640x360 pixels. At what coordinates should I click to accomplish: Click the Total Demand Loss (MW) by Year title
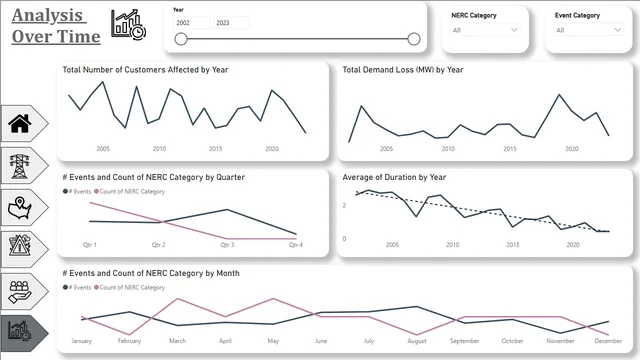click(x=403, y=70)
